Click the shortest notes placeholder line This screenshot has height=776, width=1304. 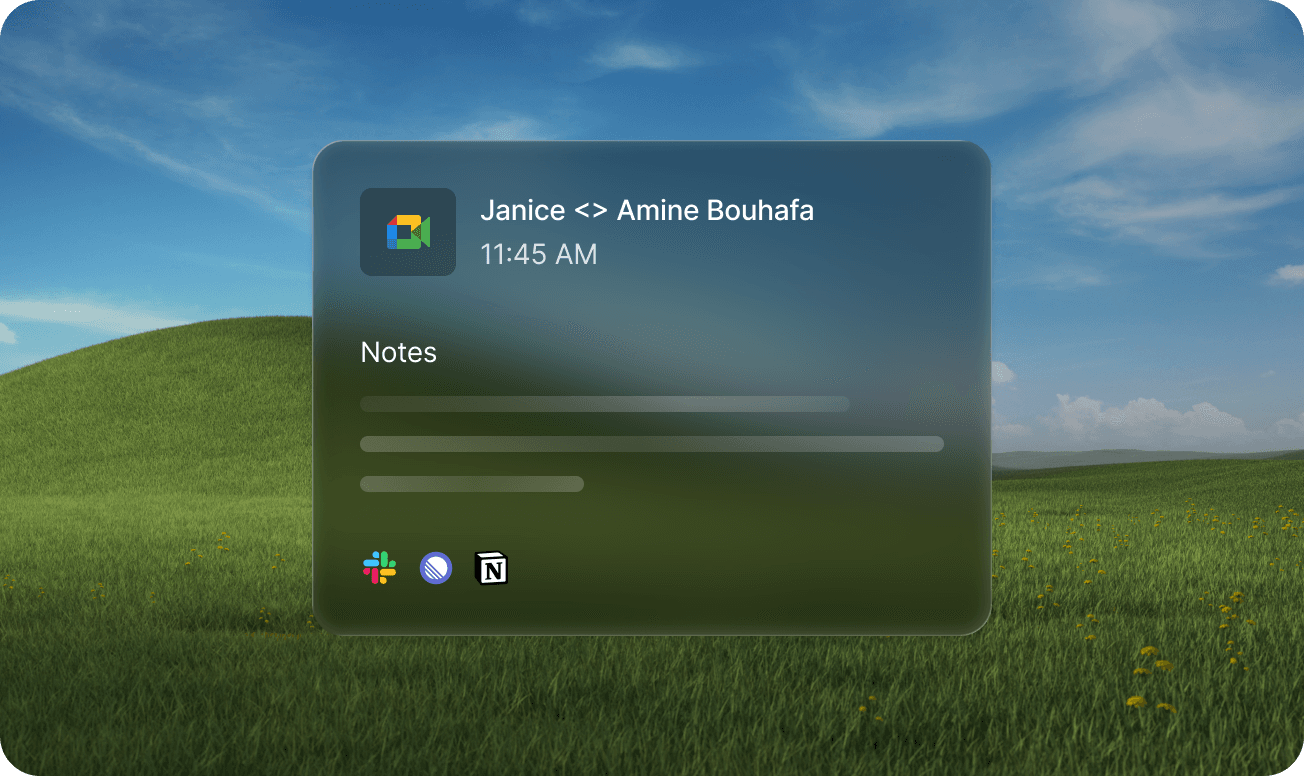pos(471,484)
